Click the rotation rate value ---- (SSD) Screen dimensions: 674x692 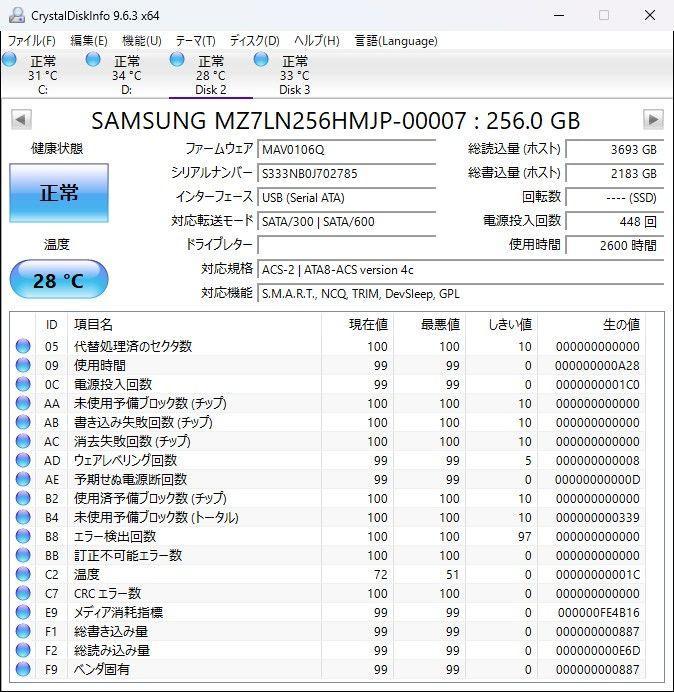pos(615,197)
